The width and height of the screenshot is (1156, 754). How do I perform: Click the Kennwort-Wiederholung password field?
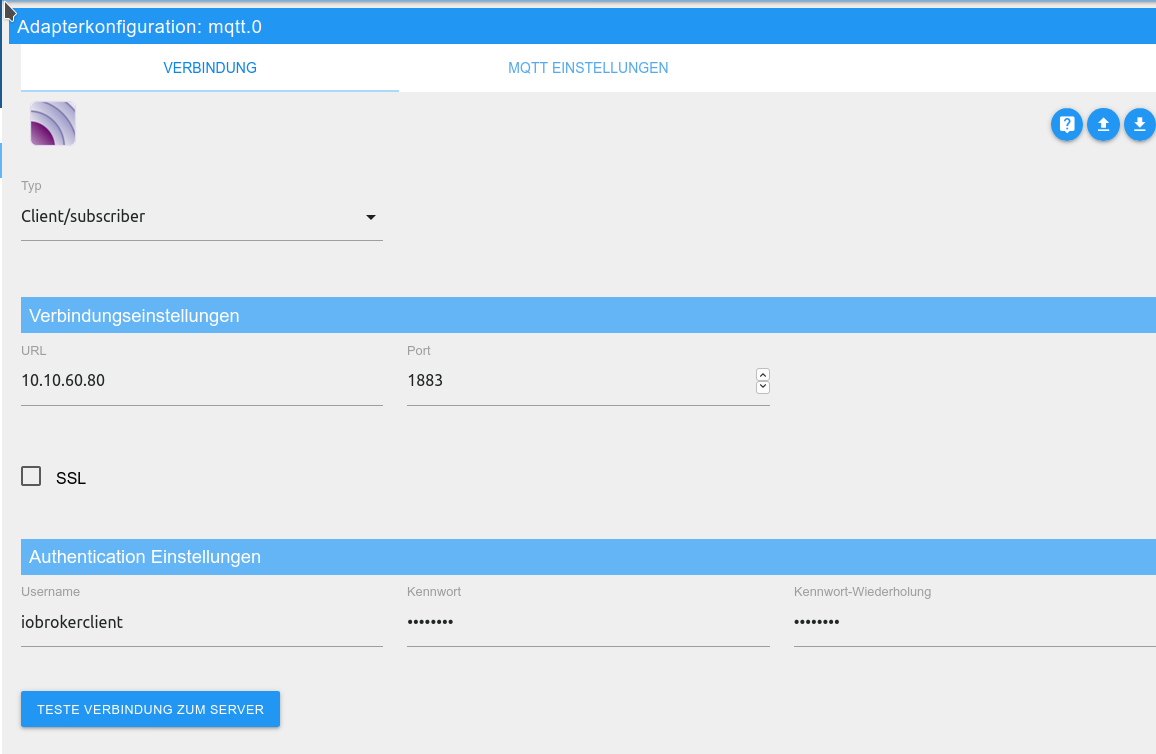tap(975, 622)
